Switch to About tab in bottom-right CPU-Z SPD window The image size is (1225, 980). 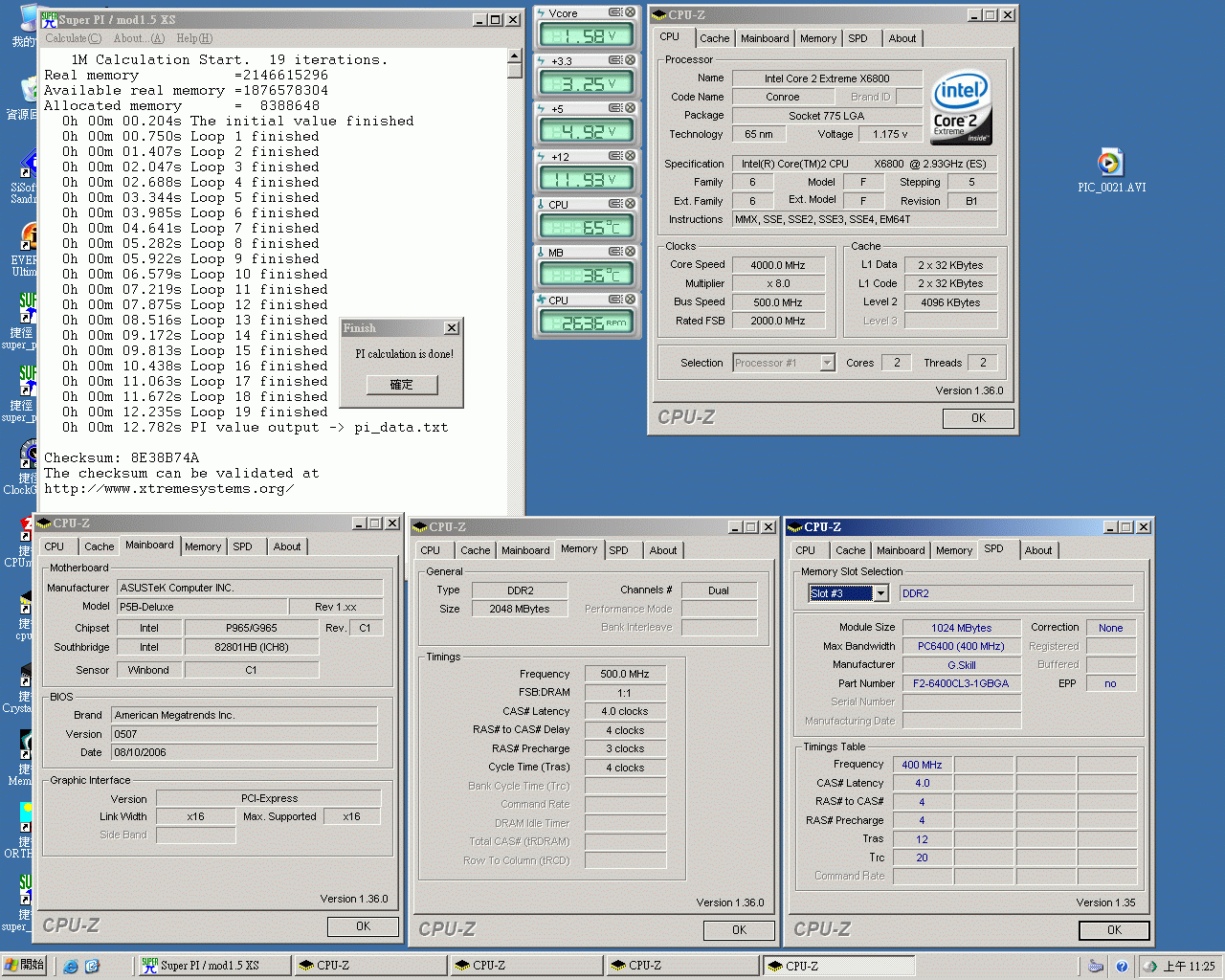pos(1038,550)
